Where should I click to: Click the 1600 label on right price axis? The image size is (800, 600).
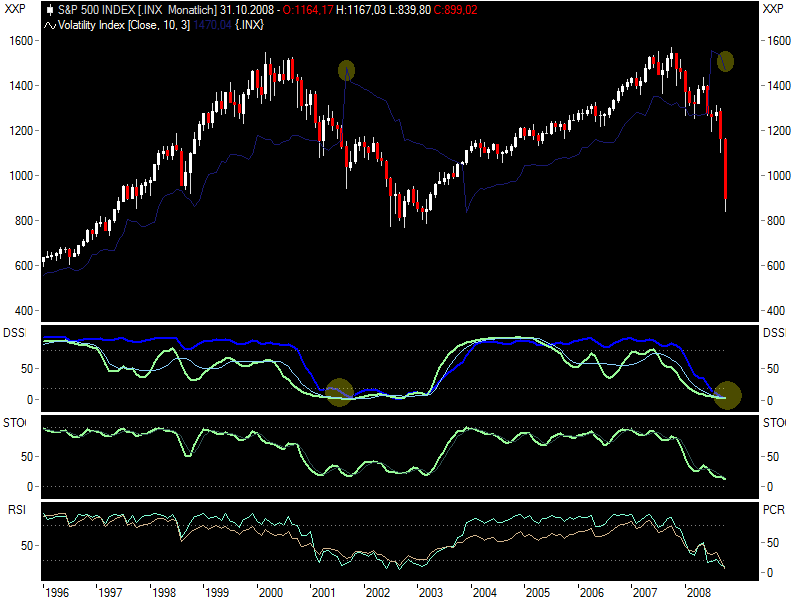779,41
